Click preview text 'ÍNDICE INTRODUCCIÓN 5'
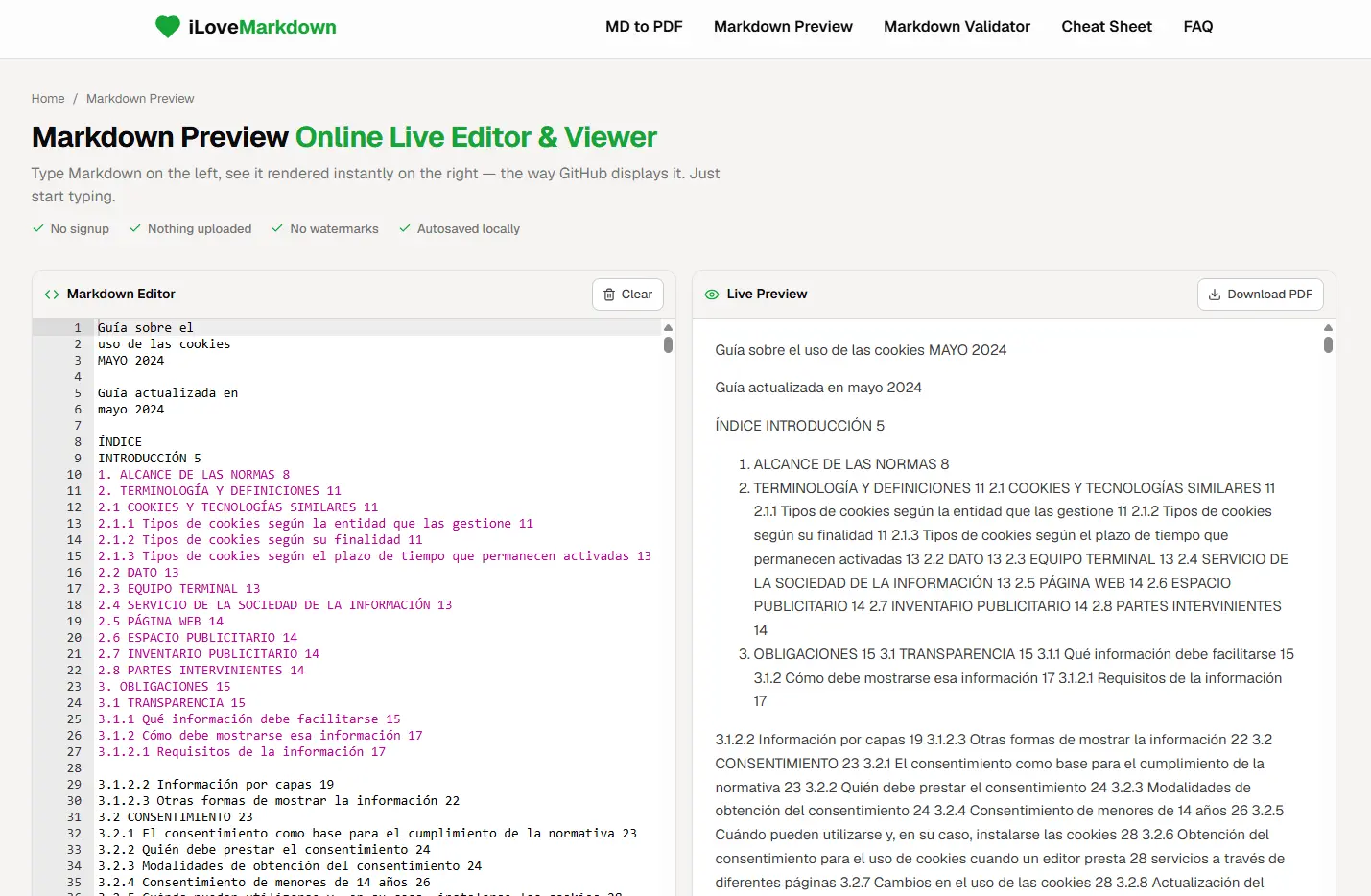This screenshot has width=1371, height=896. tap(800, 426)
